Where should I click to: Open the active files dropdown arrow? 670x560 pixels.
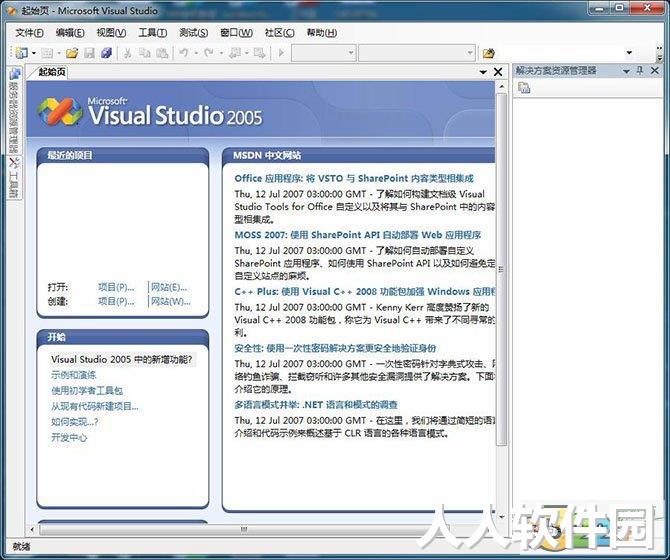(x=483, y=72)
